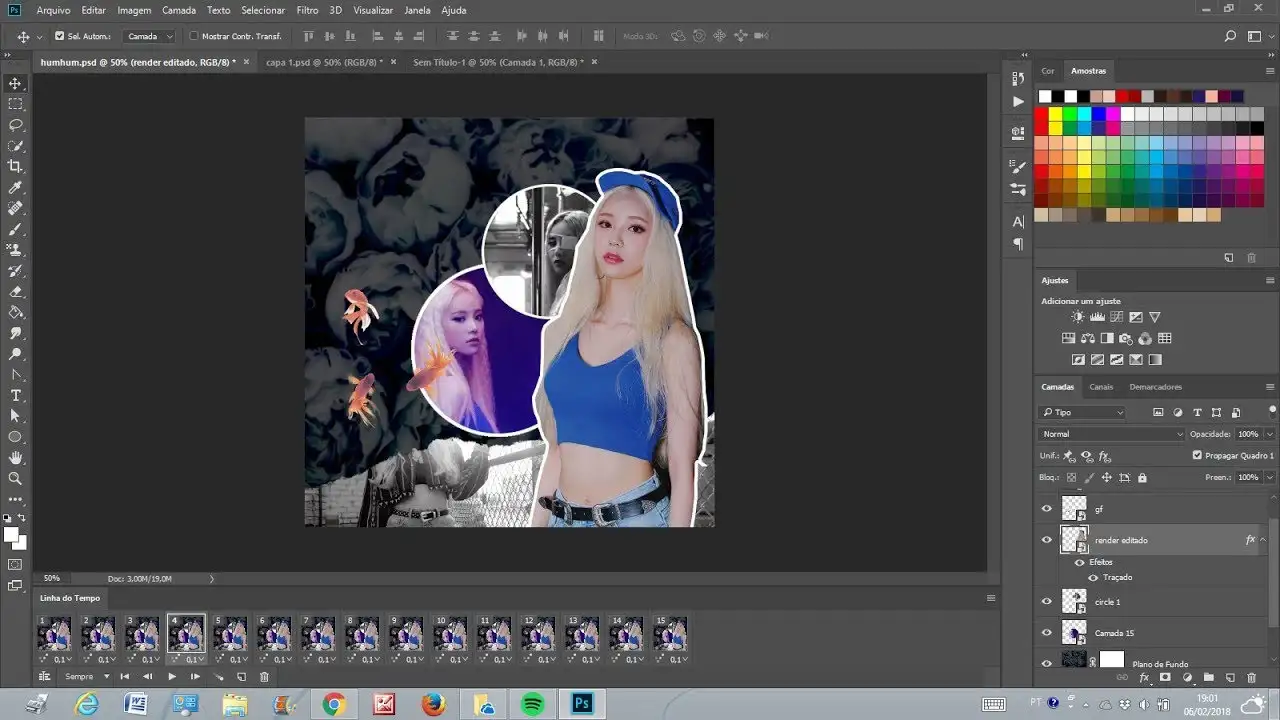This screenshot has height=720, width=1280.
Task: Click the Curves adjustment icon
Action: click(1116, 316)
